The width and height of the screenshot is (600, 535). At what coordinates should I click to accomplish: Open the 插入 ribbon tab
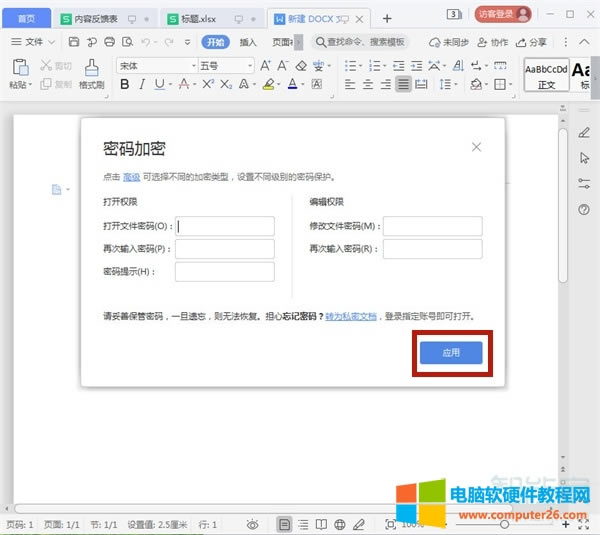[248, 42]
